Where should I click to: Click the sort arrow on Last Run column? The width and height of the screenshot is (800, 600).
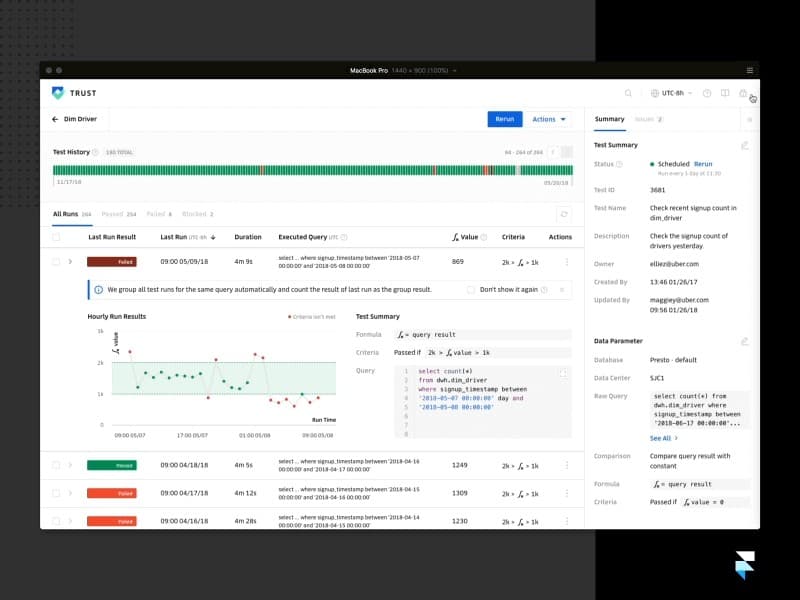coord(213,237)
